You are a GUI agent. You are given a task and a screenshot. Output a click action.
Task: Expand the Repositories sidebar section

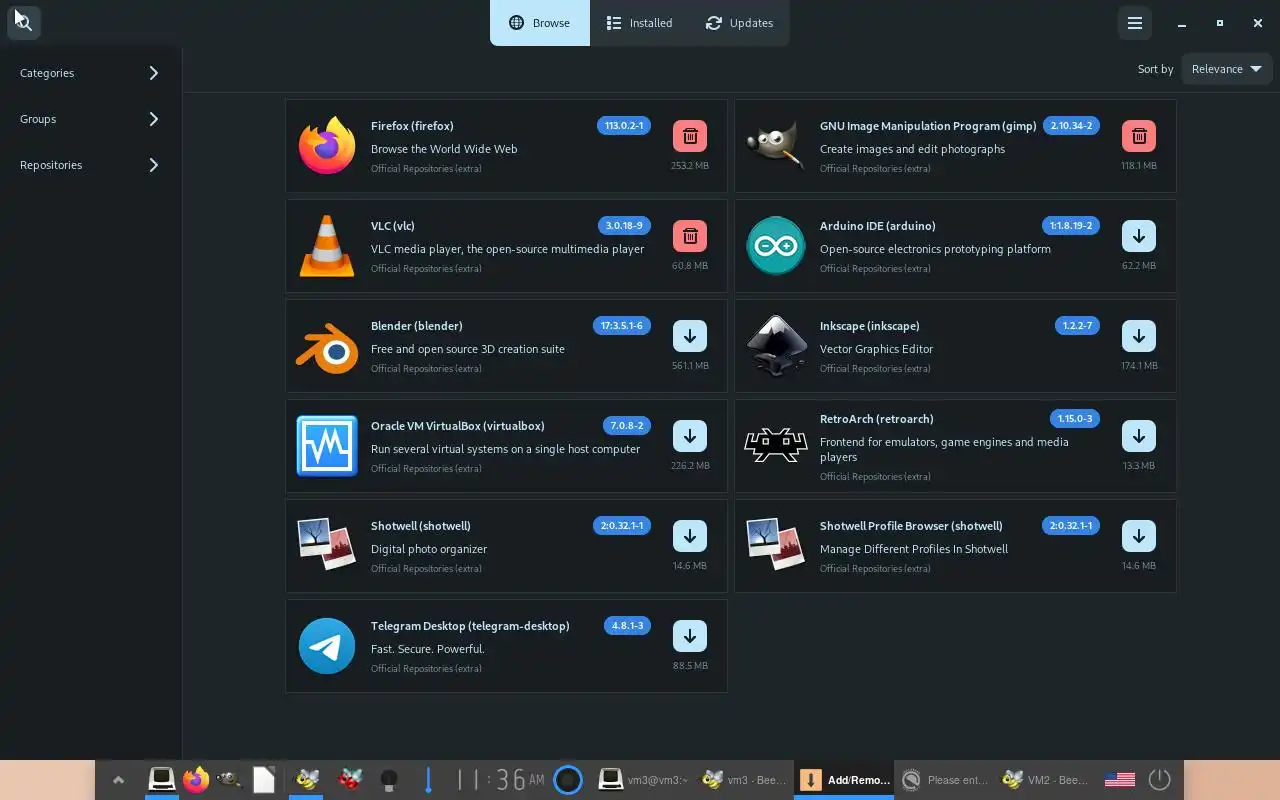(90, 165)
